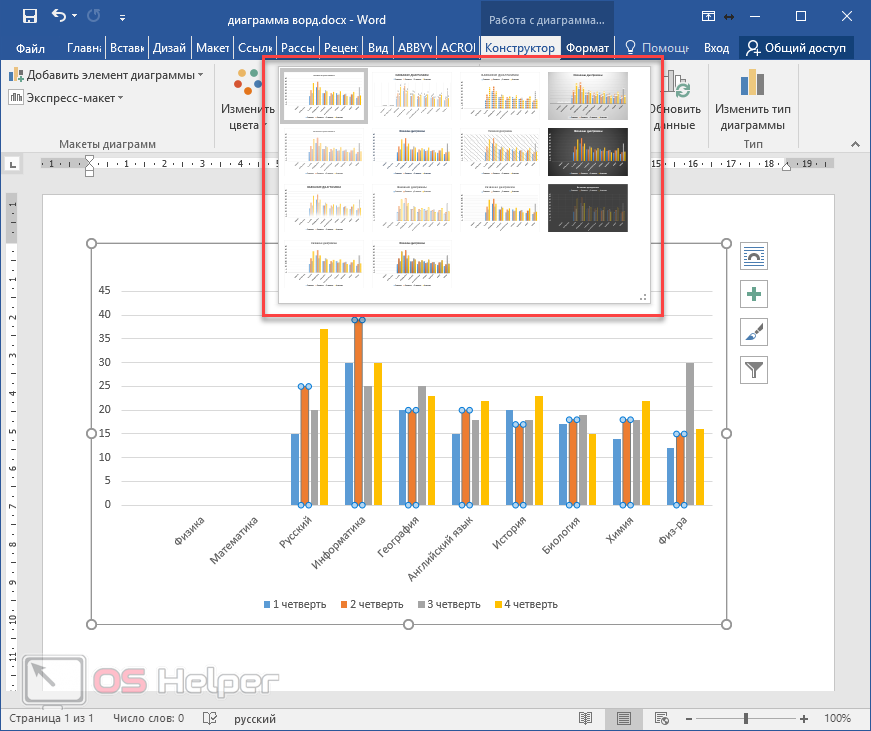Open the Файл menu tab
The image size is (871, 731).
point(31,47)
